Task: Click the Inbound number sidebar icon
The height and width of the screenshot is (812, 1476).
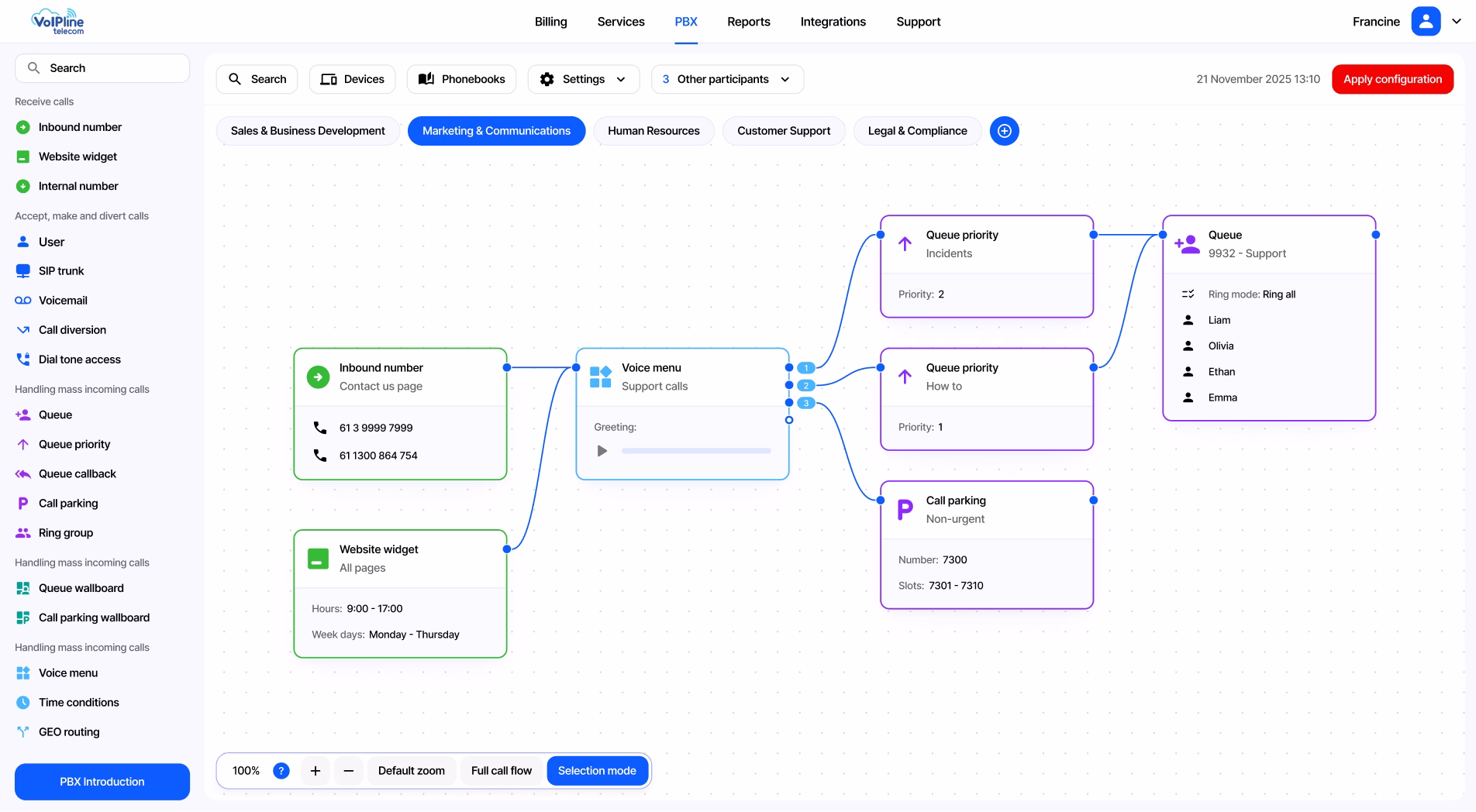Action: pyautogui.click(x=23, y=127)
